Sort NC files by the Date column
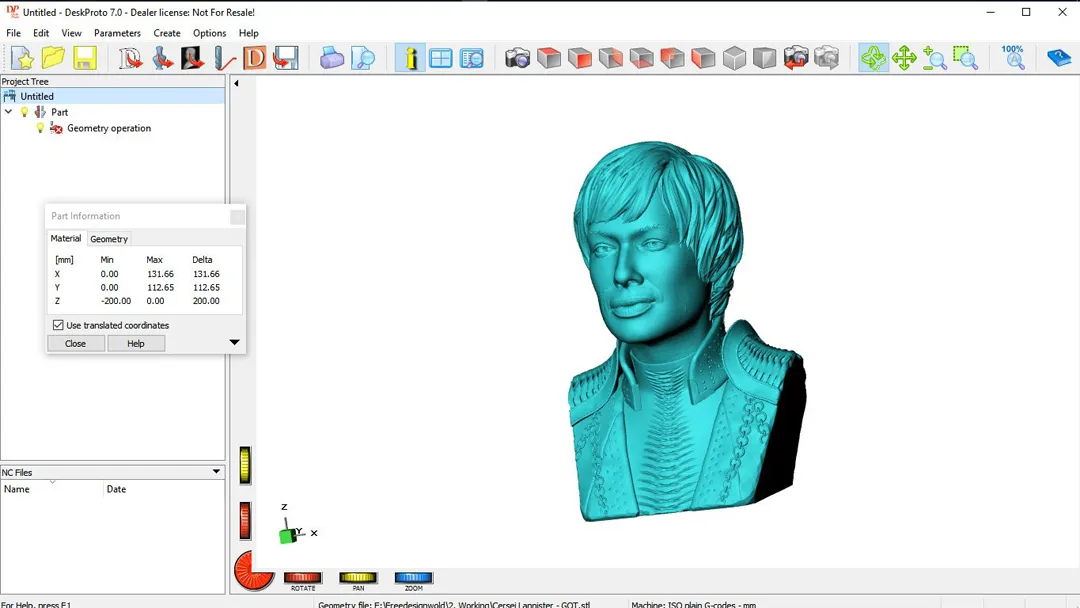The image size is (1080, 608). point(164,489)
